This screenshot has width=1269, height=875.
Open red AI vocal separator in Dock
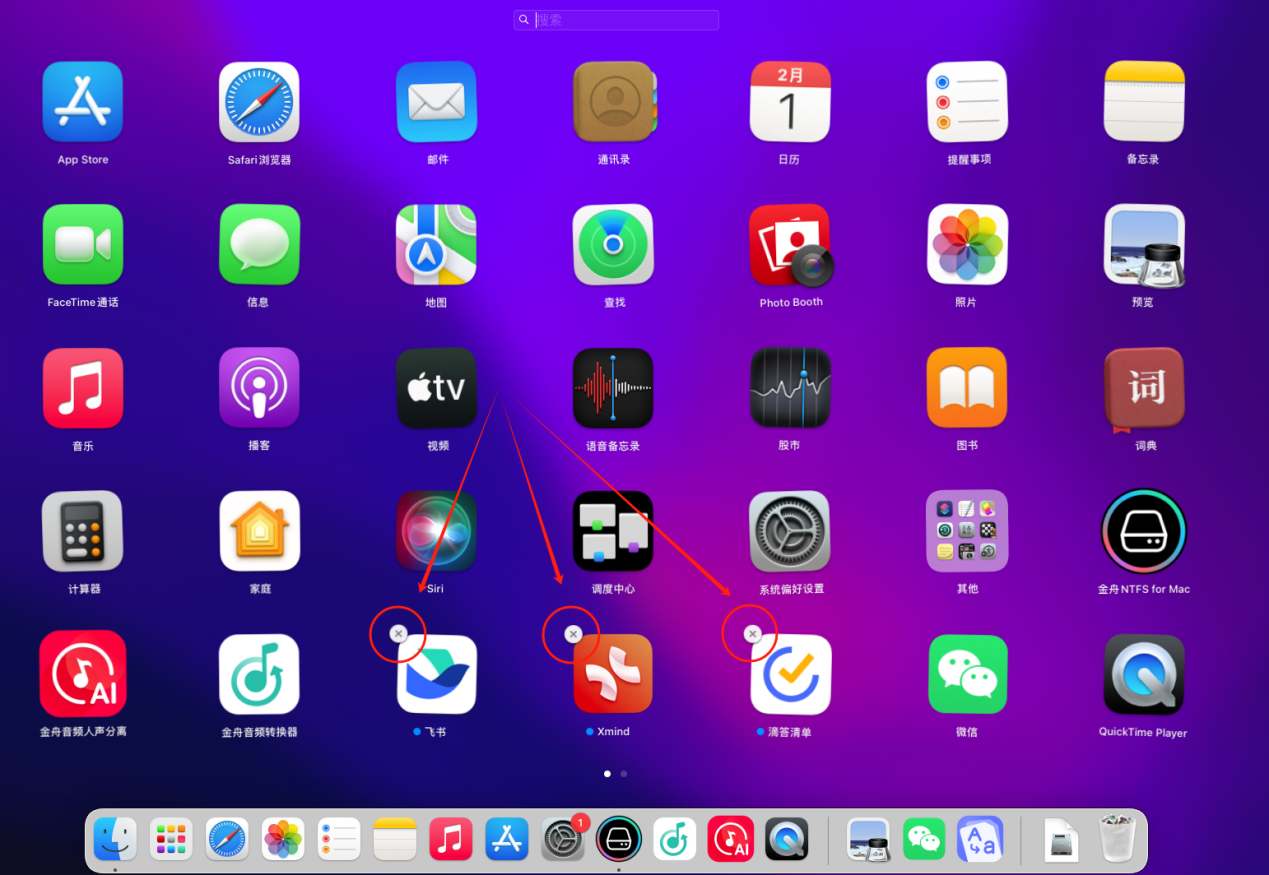(x=731, y=839)
